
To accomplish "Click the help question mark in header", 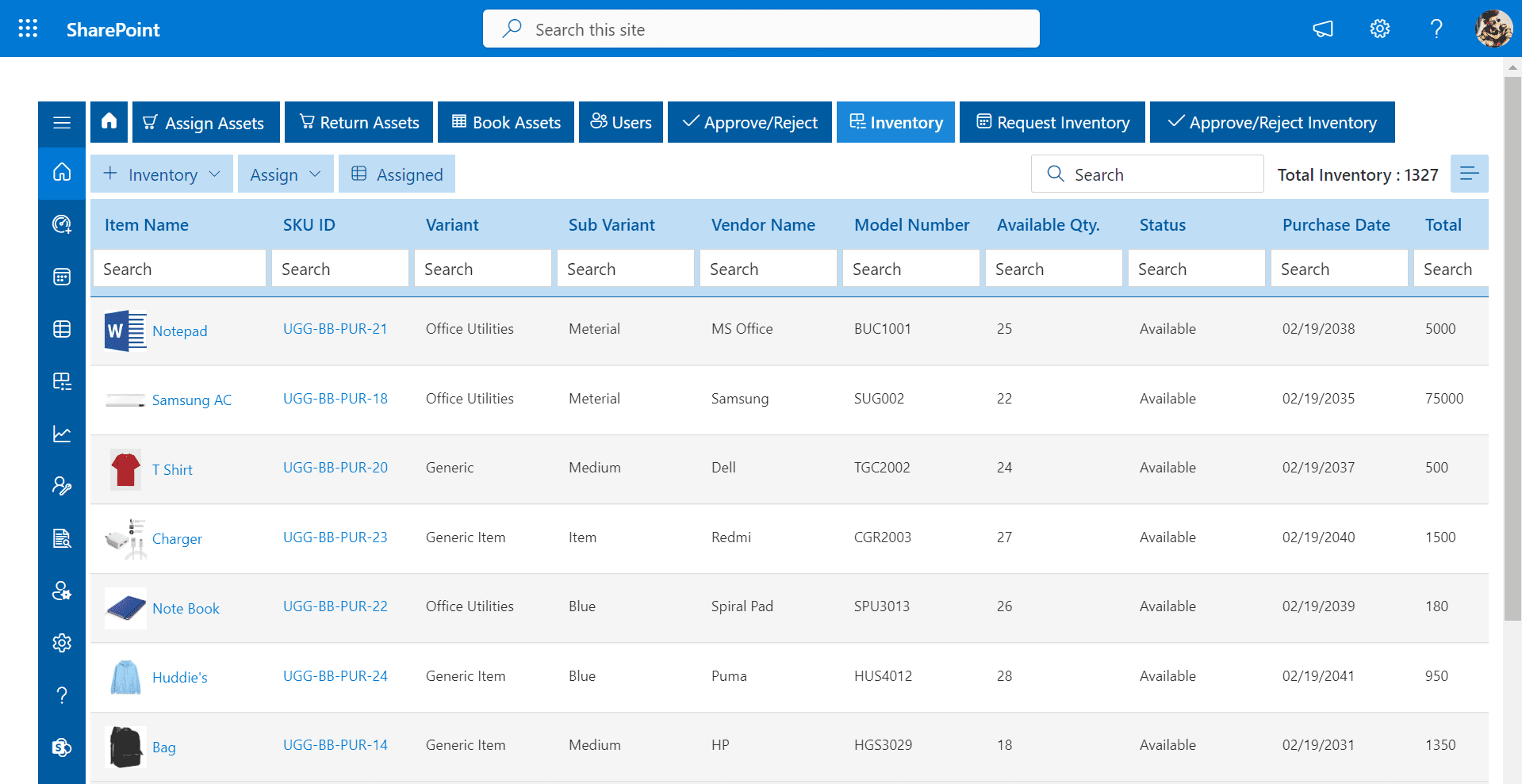I will click(1436, 29).
